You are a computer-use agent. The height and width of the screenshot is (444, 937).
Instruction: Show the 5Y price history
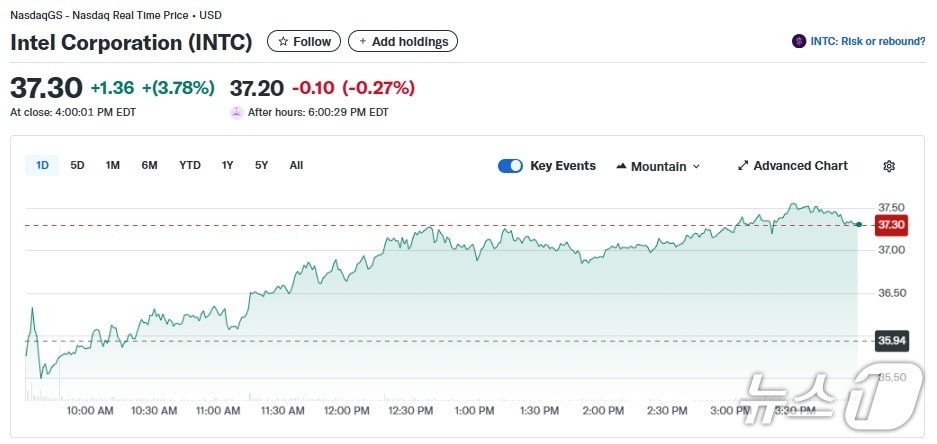[261, 165]
